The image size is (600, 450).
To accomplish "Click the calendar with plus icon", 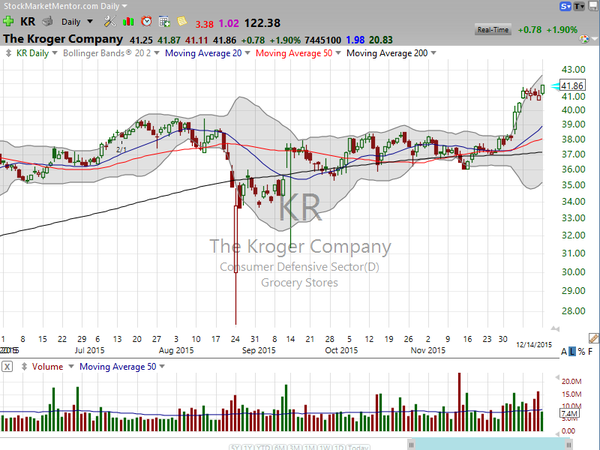I will pyautogui.click(x=165, y=21).
